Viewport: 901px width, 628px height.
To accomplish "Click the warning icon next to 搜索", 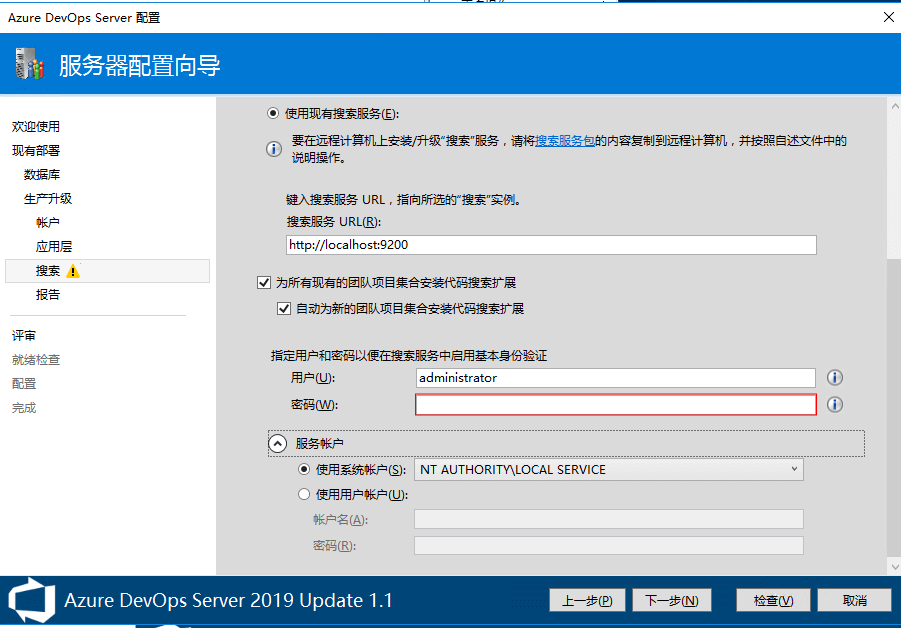I will pyautogui.click(x=73, y=271).
